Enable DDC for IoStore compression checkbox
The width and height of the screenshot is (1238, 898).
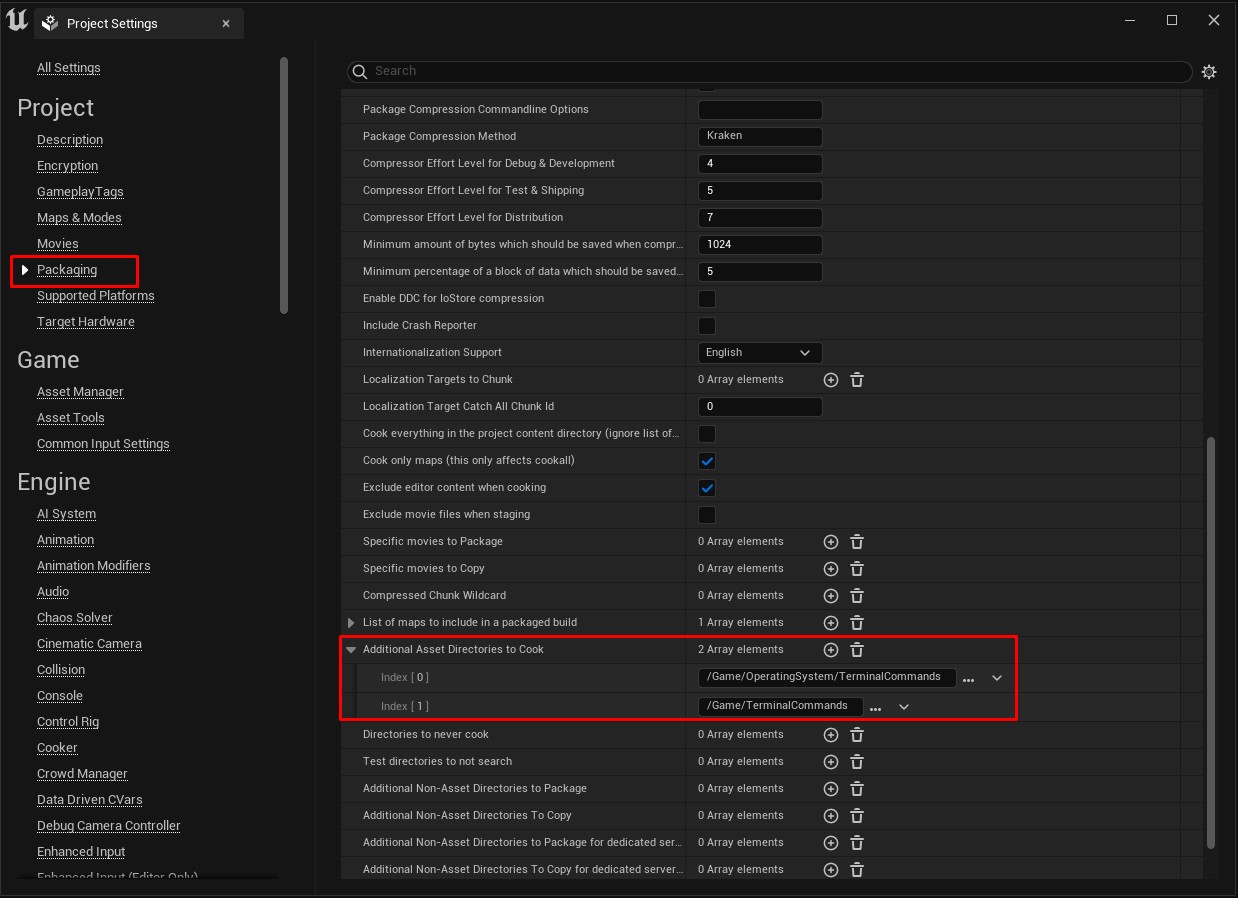point(707,299)
